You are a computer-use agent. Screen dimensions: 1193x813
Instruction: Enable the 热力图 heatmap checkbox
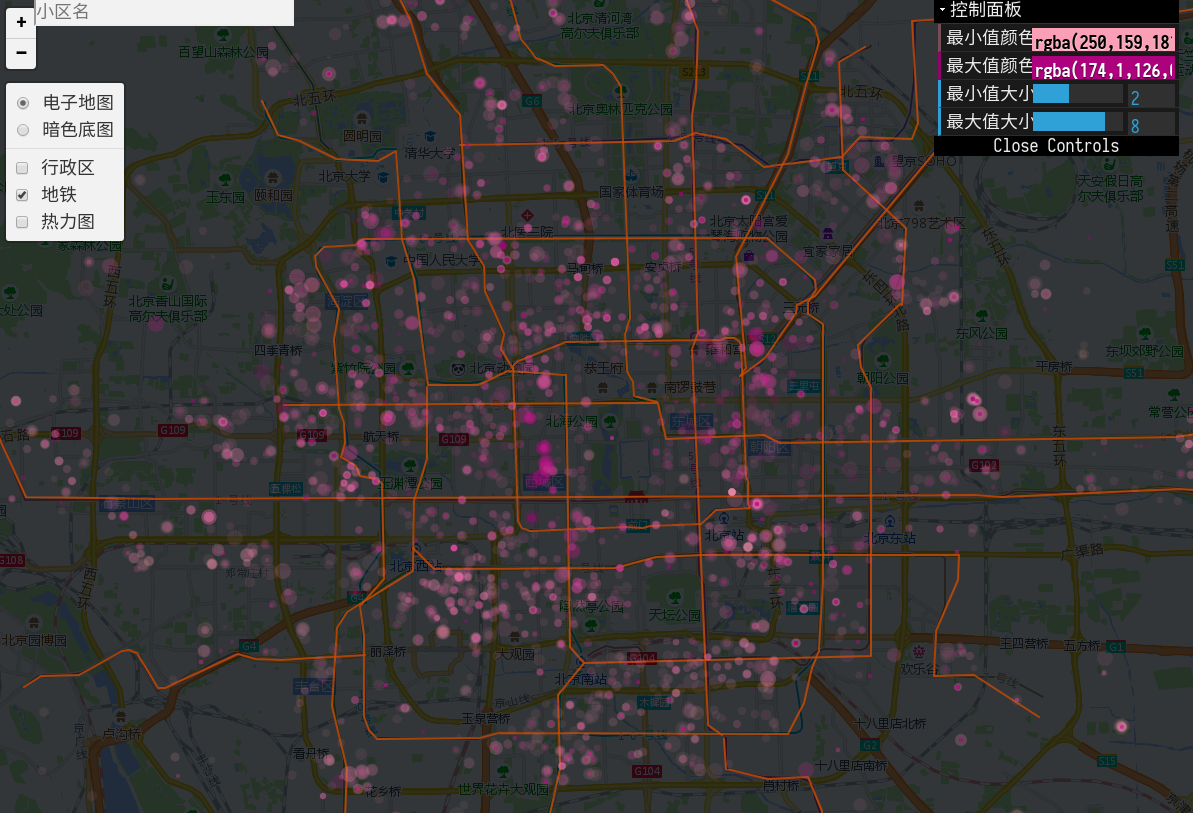click(22, 222)
